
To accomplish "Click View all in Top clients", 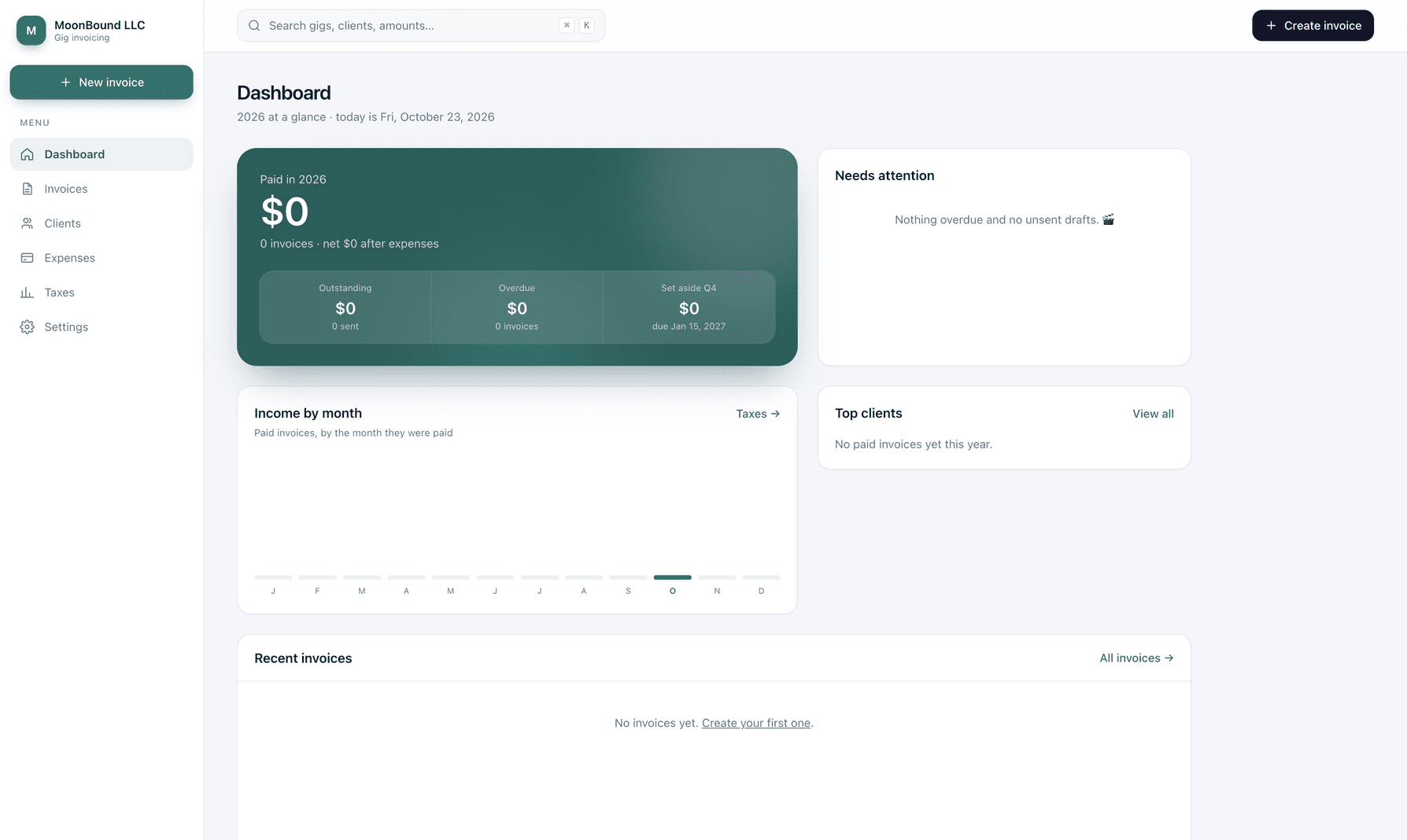I will (1153, 414).
